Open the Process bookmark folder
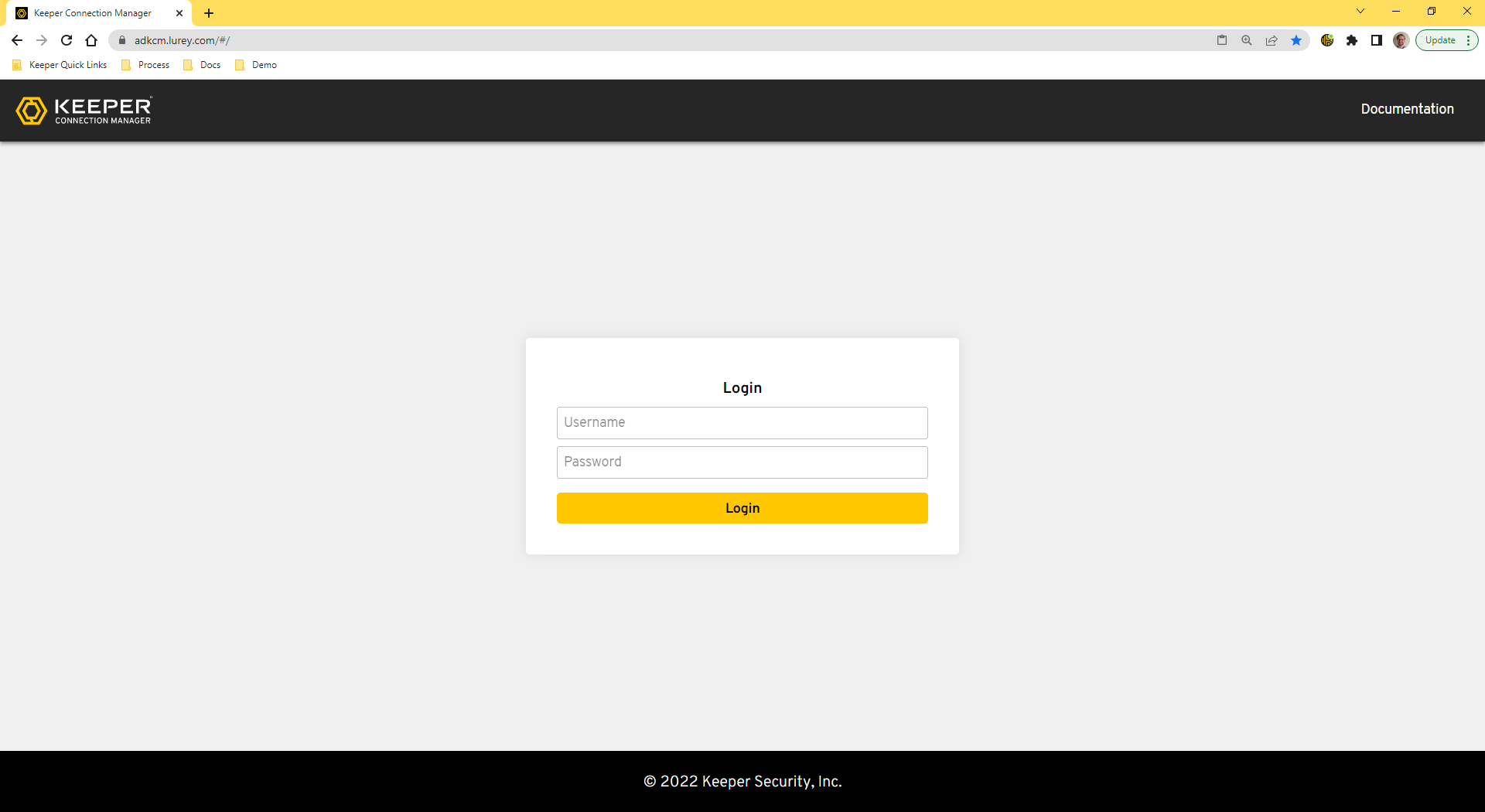 pyautogui.click(x=146, y=65)
